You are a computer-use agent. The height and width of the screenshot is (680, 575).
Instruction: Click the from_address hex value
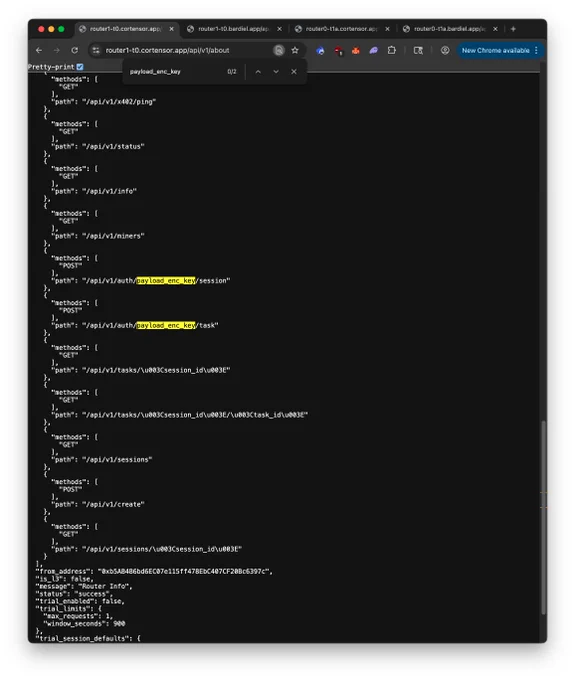pyautogui.click(x=184, y=572)
